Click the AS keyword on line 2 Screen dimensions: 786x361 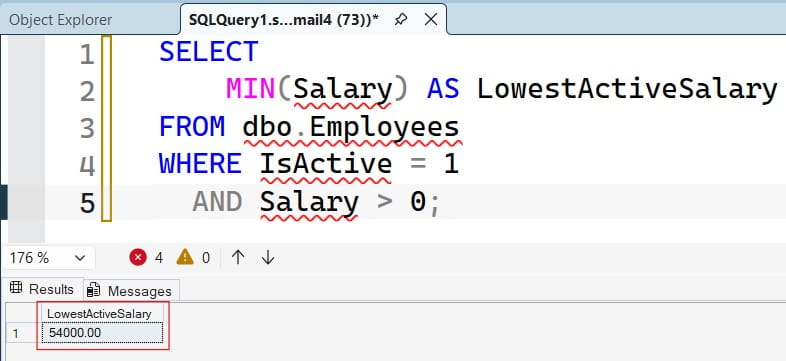443,89
